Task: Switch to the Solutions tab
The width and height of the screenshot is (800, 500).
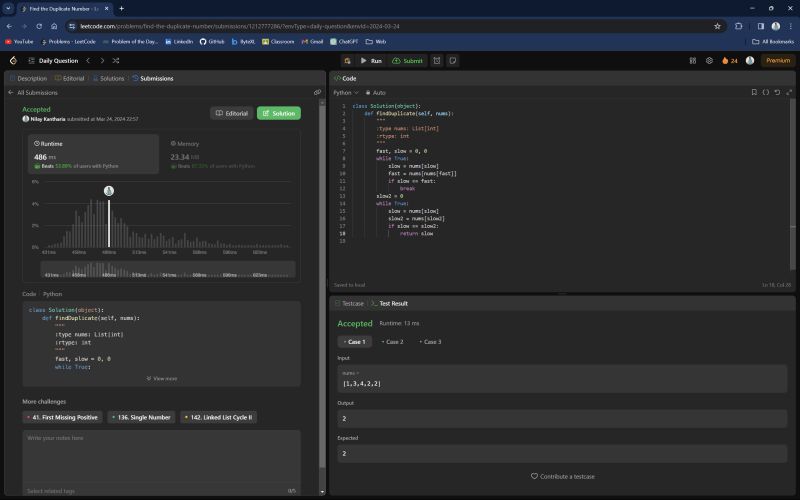Action: [x=109, y=79]
